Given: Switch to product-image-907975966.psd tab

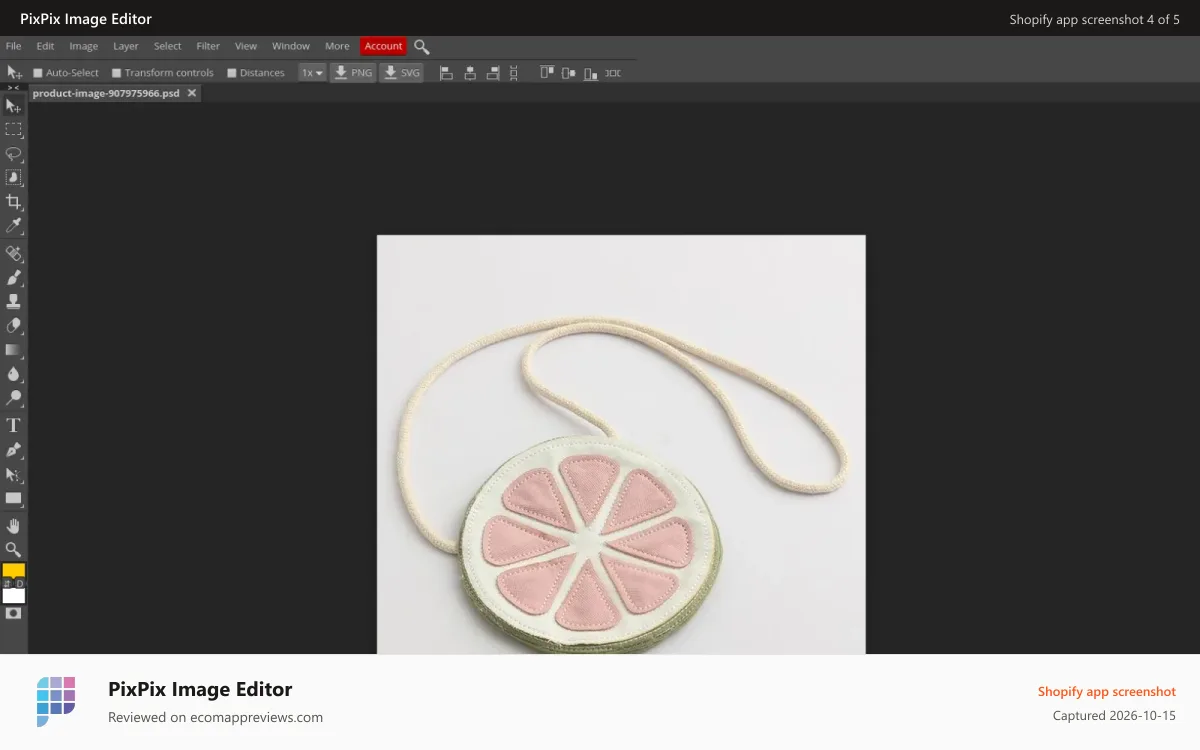Looking at the screenshot, I should [106, 93].
